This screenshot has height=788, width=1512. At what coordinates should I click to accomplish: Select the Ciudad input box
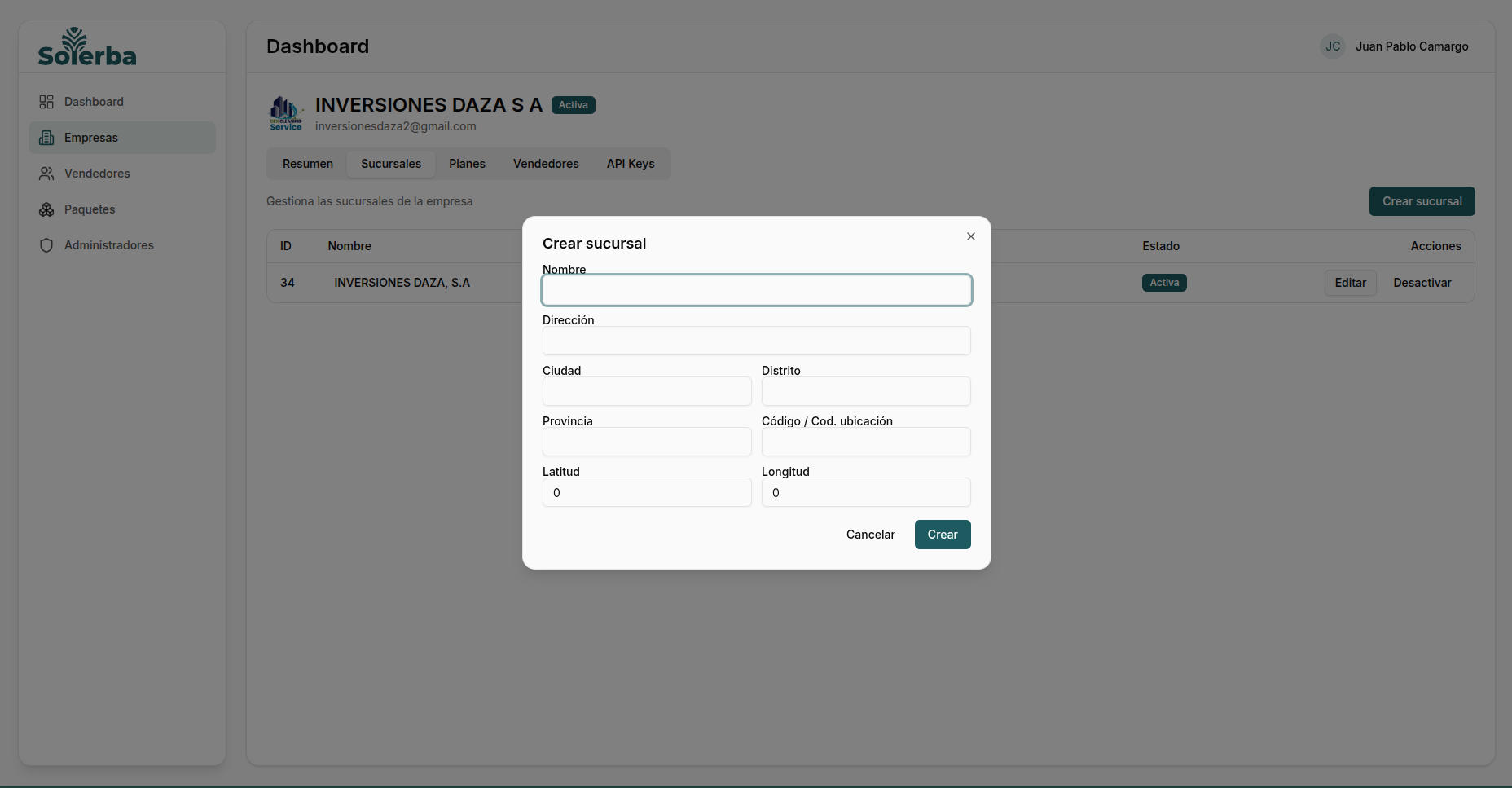(x=647, y=391)
